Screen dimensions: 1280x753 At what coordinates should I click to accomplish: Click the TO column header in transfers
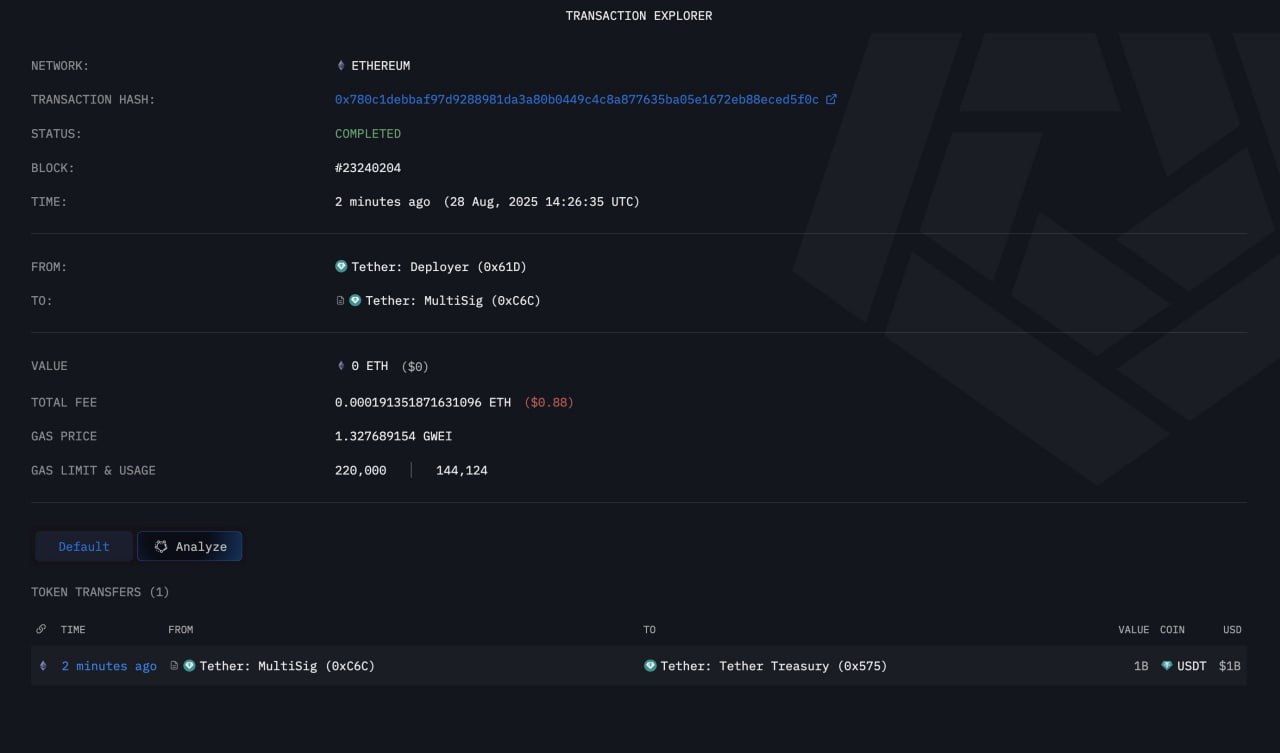click(650, 630)
